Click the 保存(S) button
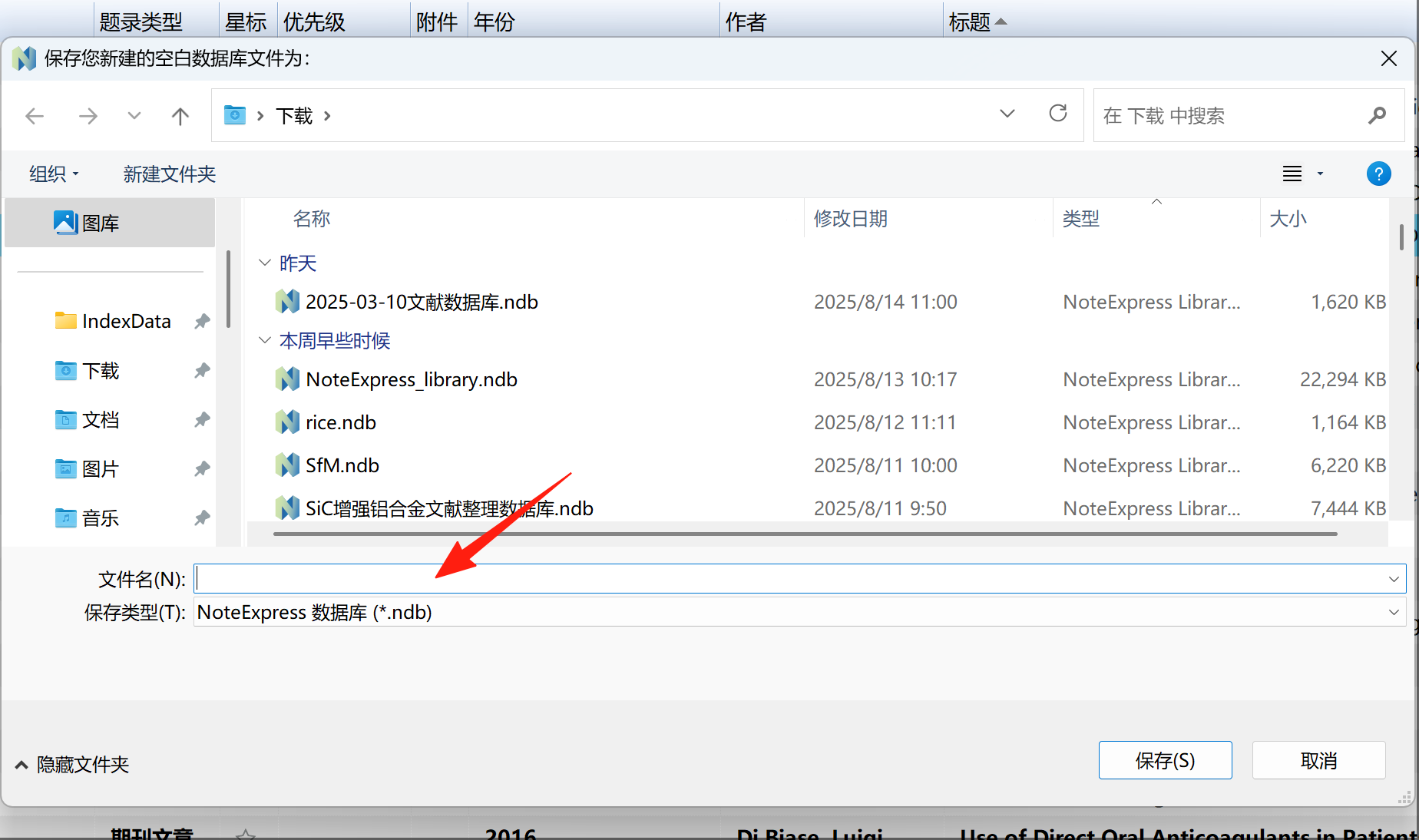 coord(1166,760)
